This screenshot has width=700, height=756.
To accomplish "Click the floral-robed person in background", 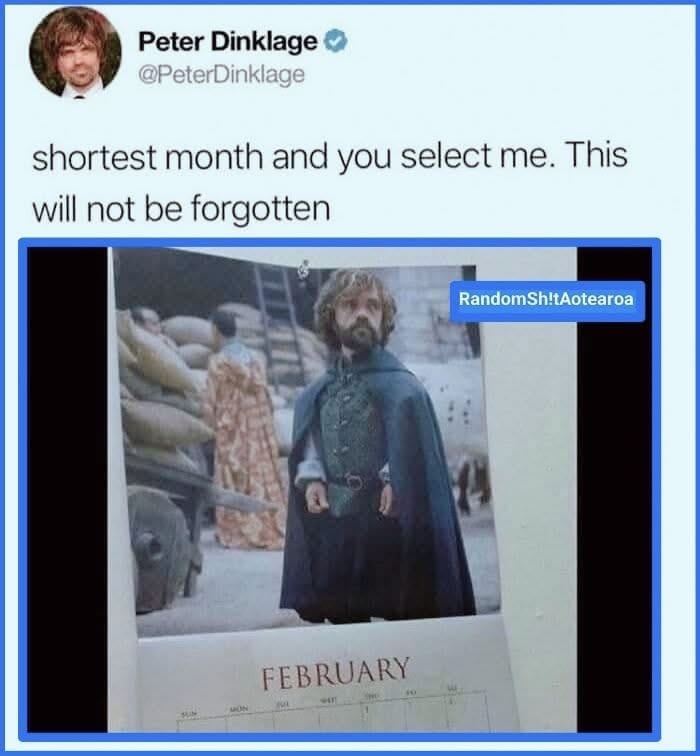I will coord(244,432).
